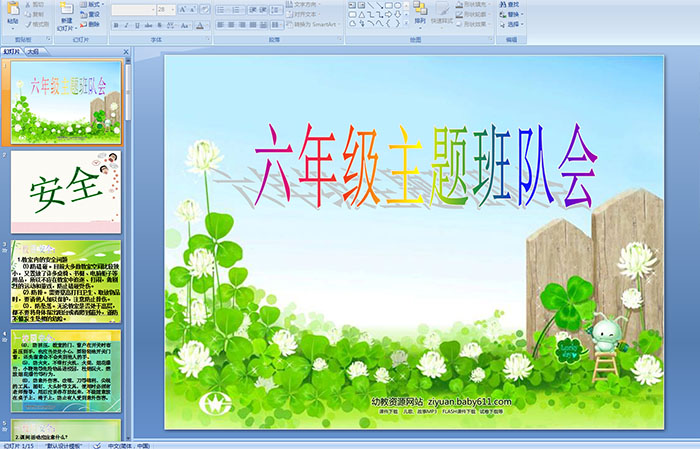Viewport: 700px width, 449px height.
Task: Toggle Underline formatting
Action: click(x=137, y=25)
